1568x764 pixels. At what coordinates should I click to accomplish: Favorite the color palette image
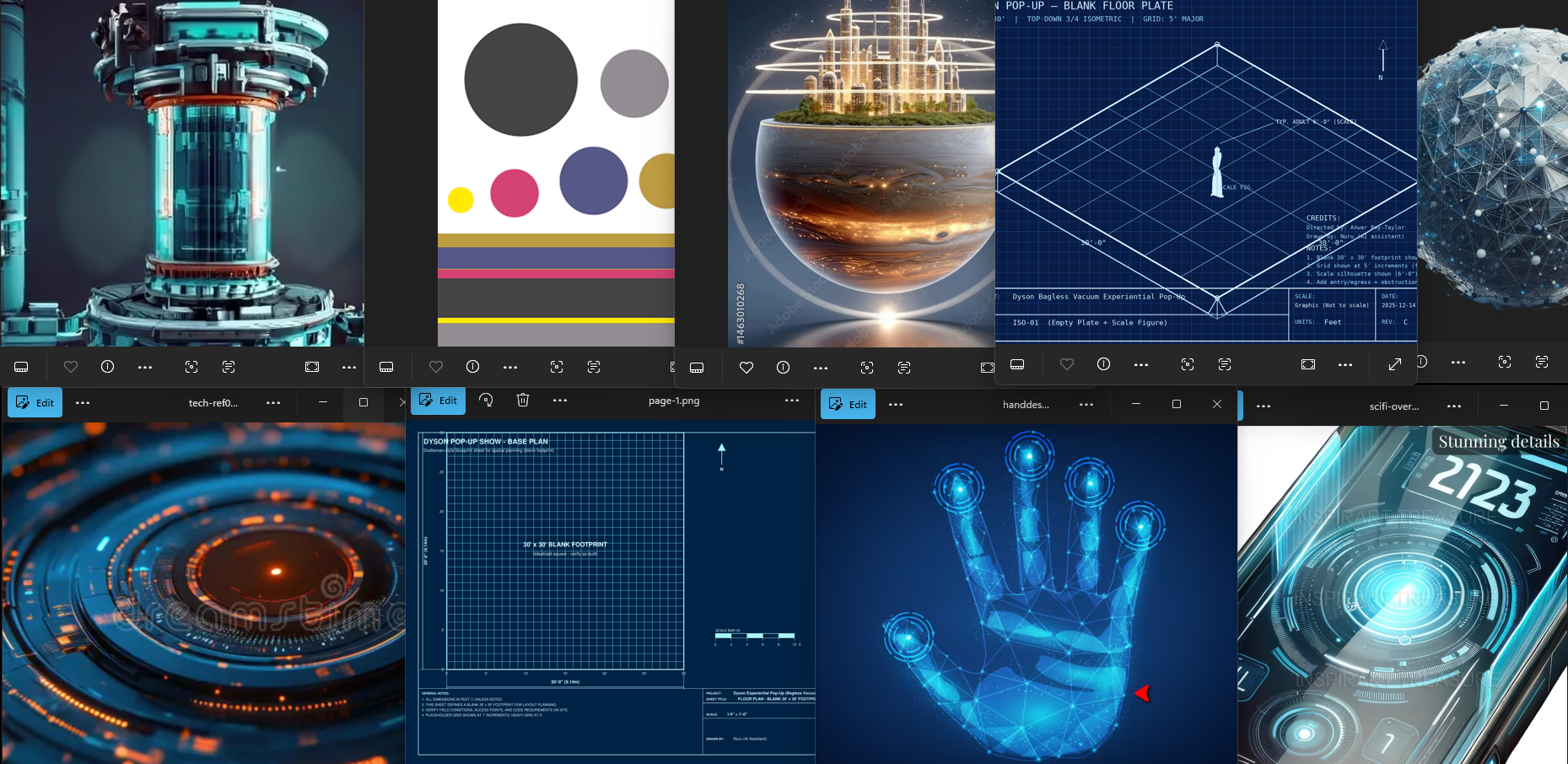click(x=436, y=367)
